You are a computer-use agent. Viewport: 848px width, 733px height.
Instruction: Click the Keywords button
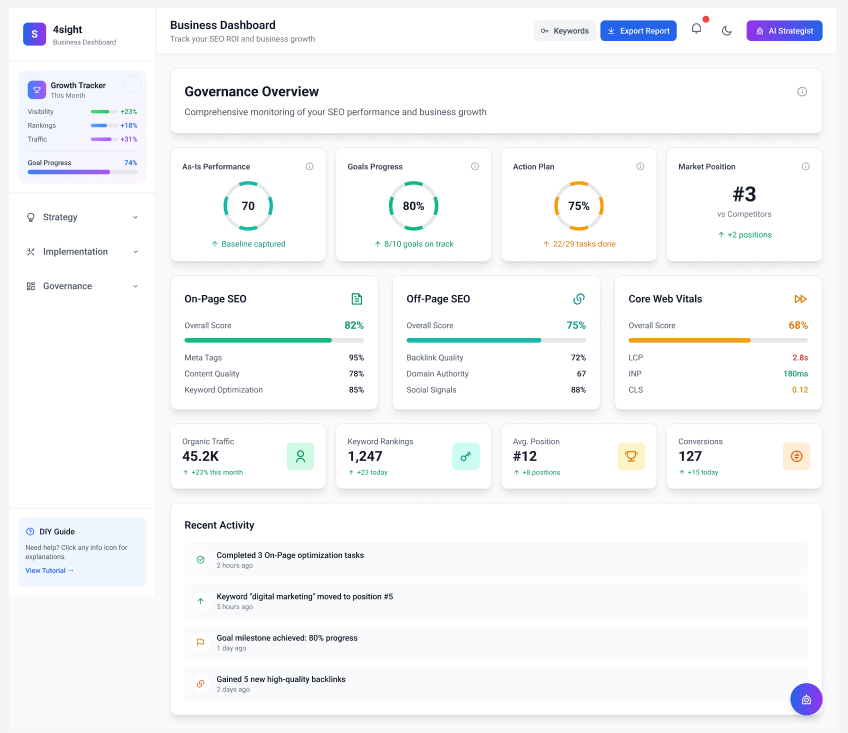coord(565,31)
